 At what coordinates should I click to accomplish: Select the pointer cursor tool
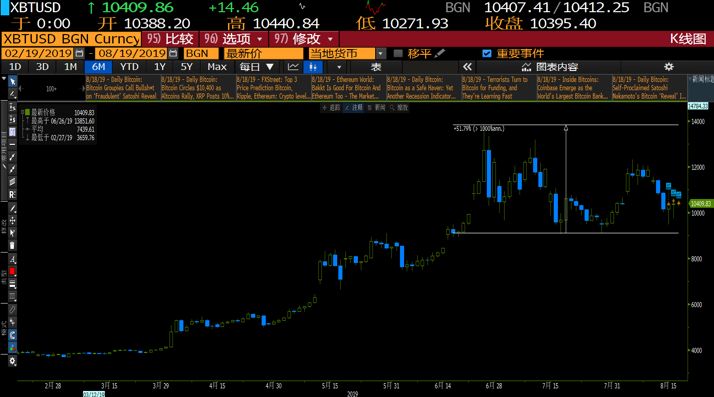tap(12, 81)
